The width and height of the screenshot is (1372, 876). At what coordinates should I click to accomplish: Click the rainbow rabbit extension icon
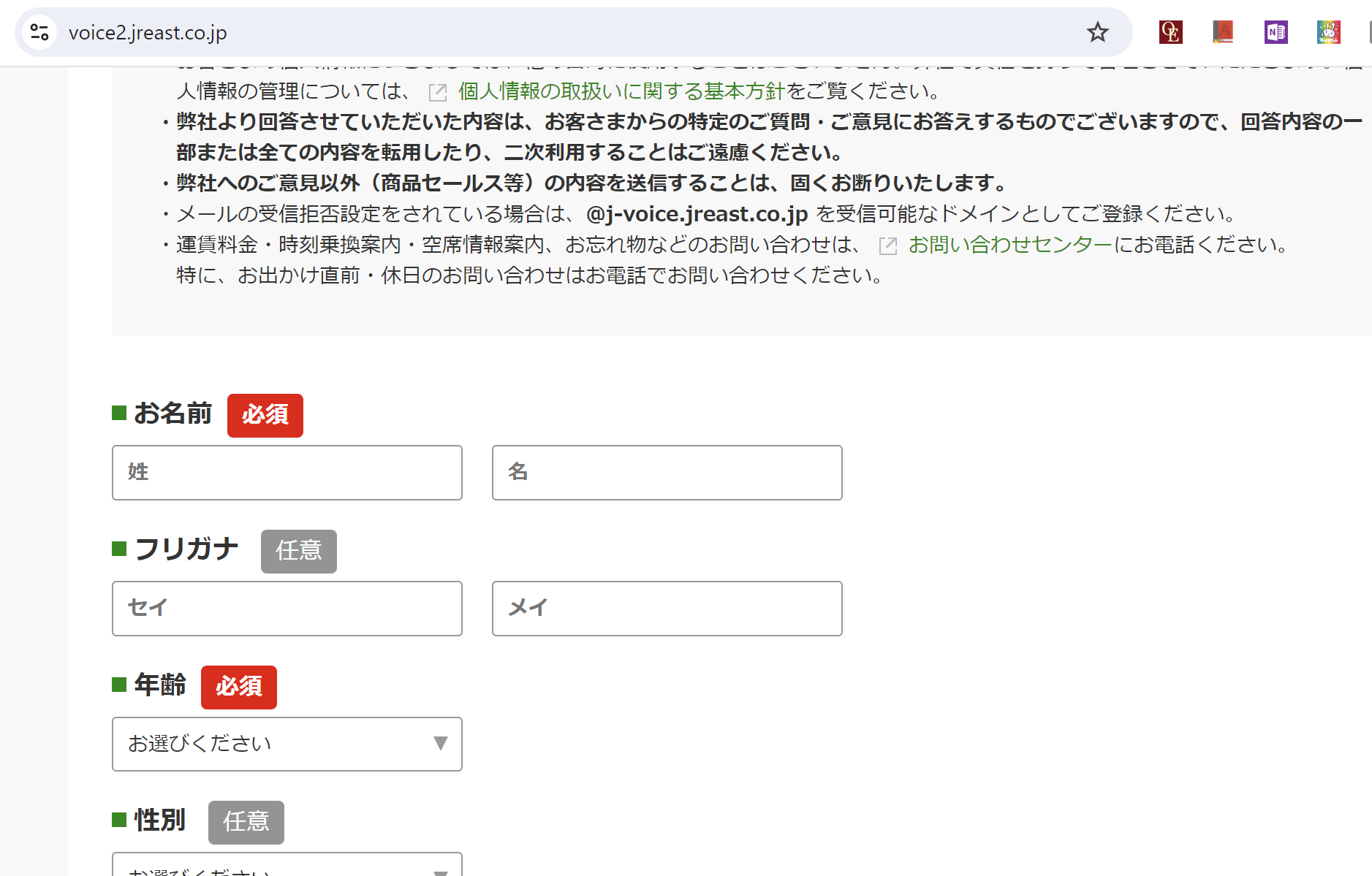tap(1328, 32)
